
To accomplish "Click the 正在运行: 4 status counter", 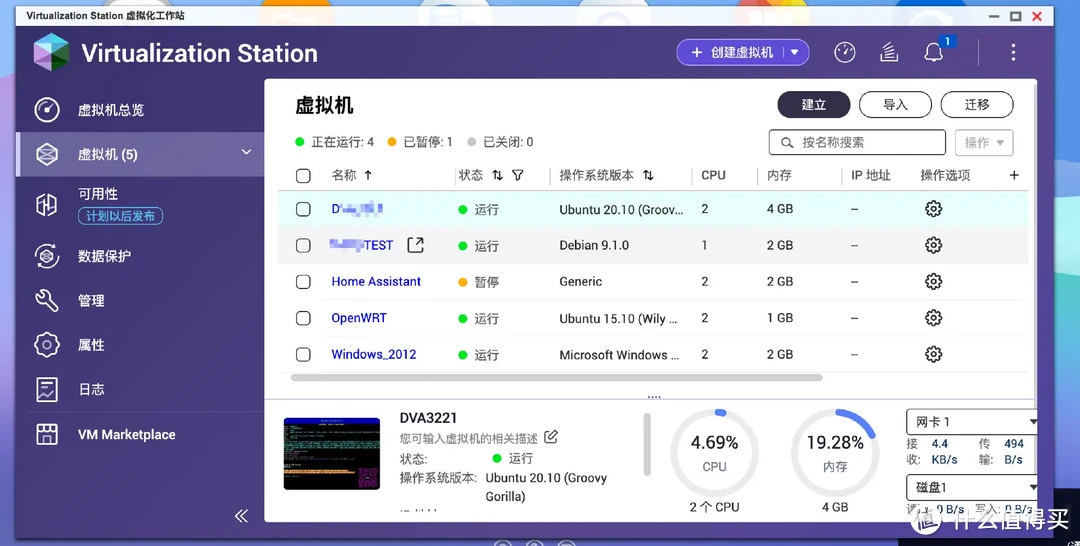I will (335, 143).
